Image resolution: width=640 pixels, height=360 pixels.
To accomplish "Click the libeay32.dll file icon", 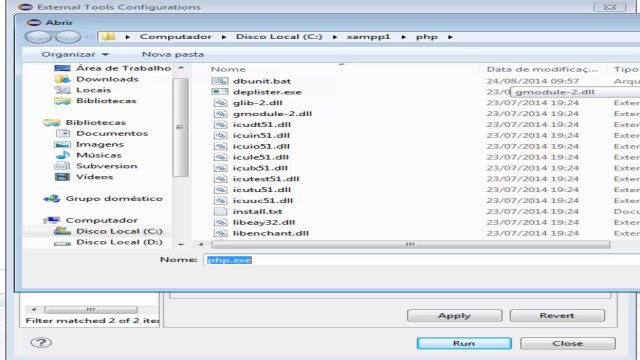I will 220,222.
